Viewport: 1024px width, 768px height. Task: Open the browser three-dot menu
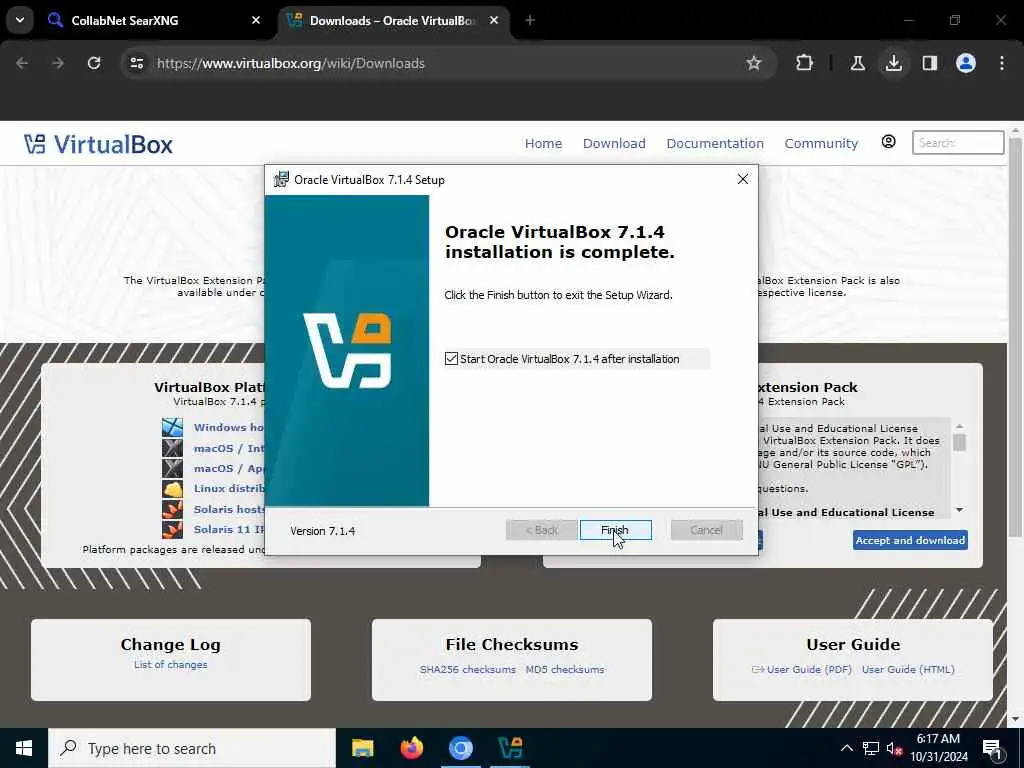pyautogui.click(x=1002, y=63)
